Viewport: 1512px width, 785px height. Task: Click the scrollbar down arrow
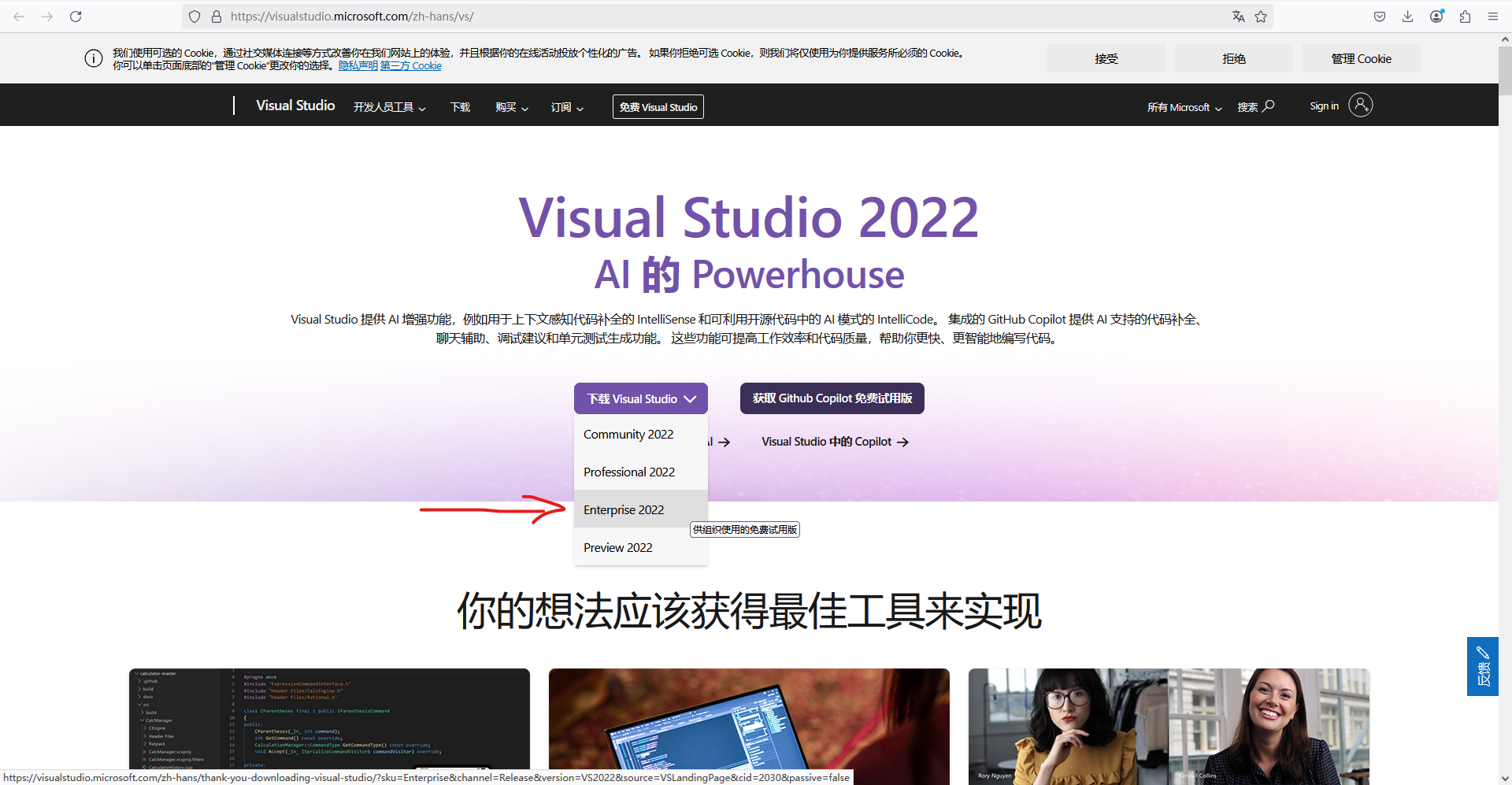point(1505,779)
